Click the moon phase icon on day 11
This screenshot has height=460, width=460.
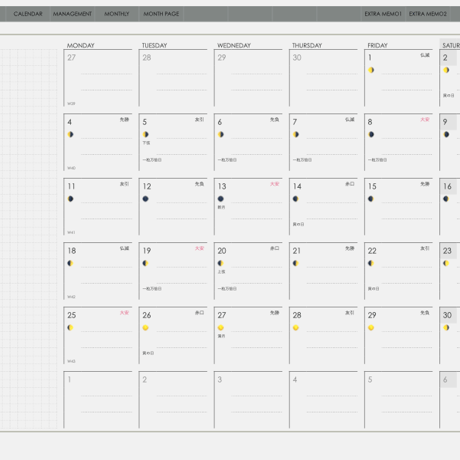pyautogui.click(x=70, y=199)
